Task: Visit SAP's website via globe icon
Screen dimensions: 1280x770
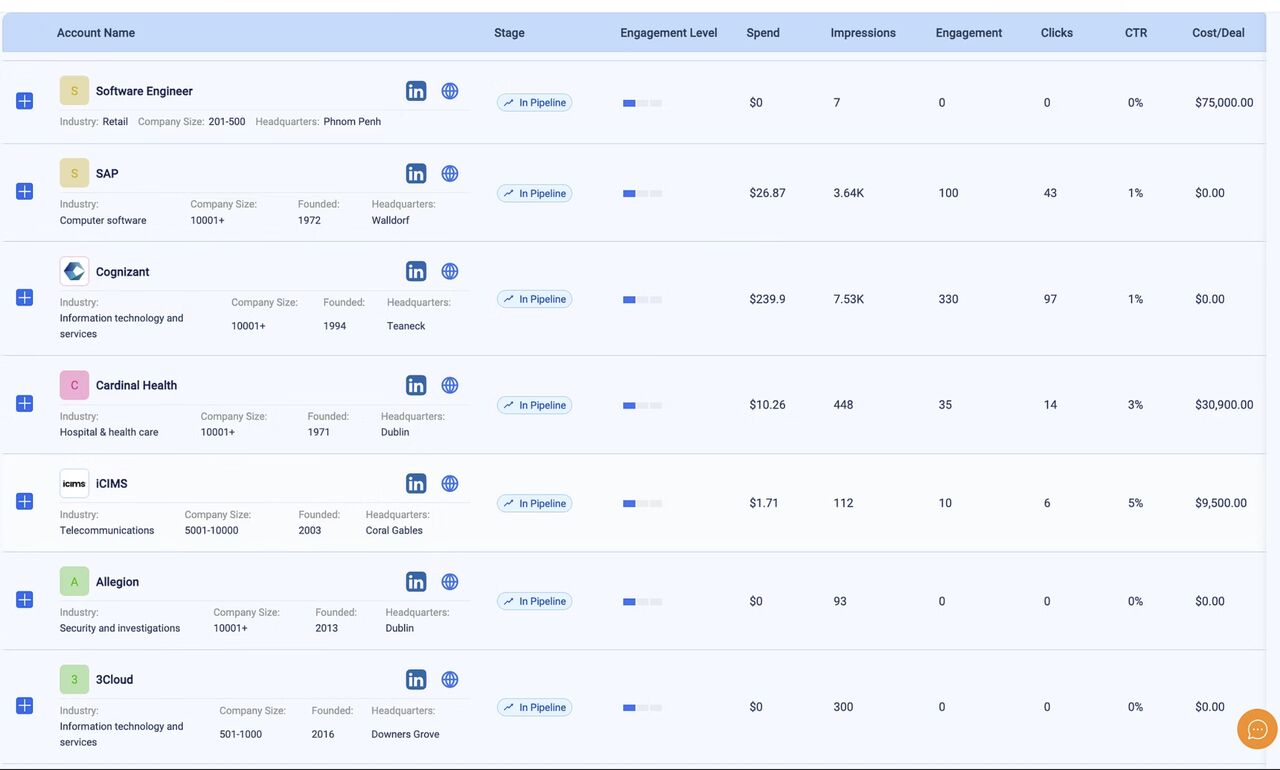Action: pyautogui.click(x=450, y=173)
